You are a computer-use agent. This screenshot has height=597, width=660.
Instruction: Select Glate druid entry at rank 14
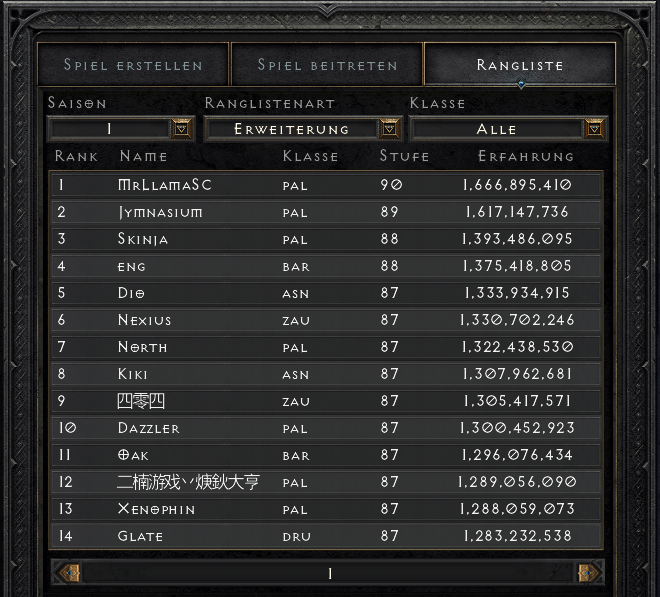326,536
